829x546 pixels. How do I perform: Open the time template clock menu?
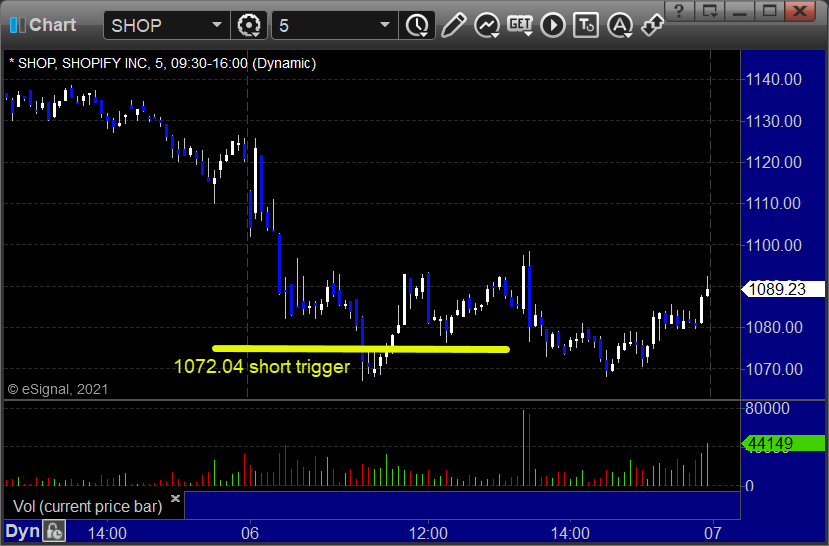417,25
